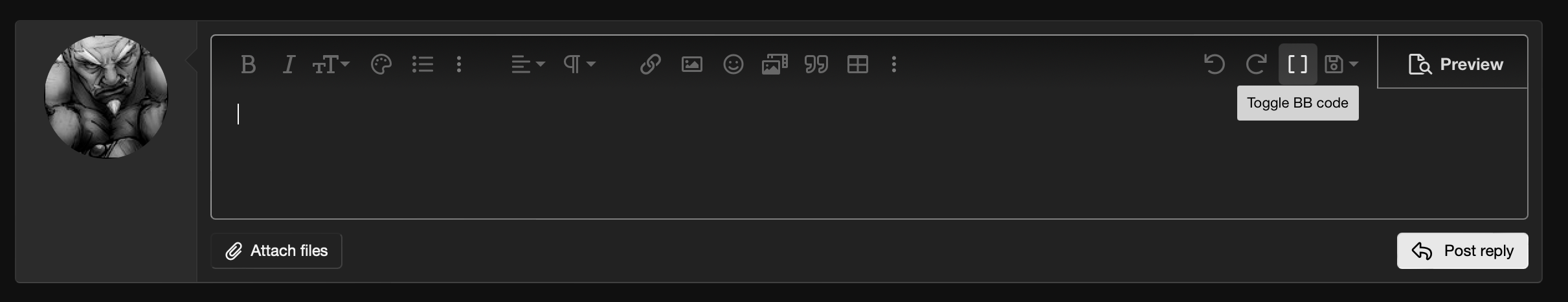The image size is (1568, 302).
Task: Insert a media gallery item
Action: click(x=774, y=64)
